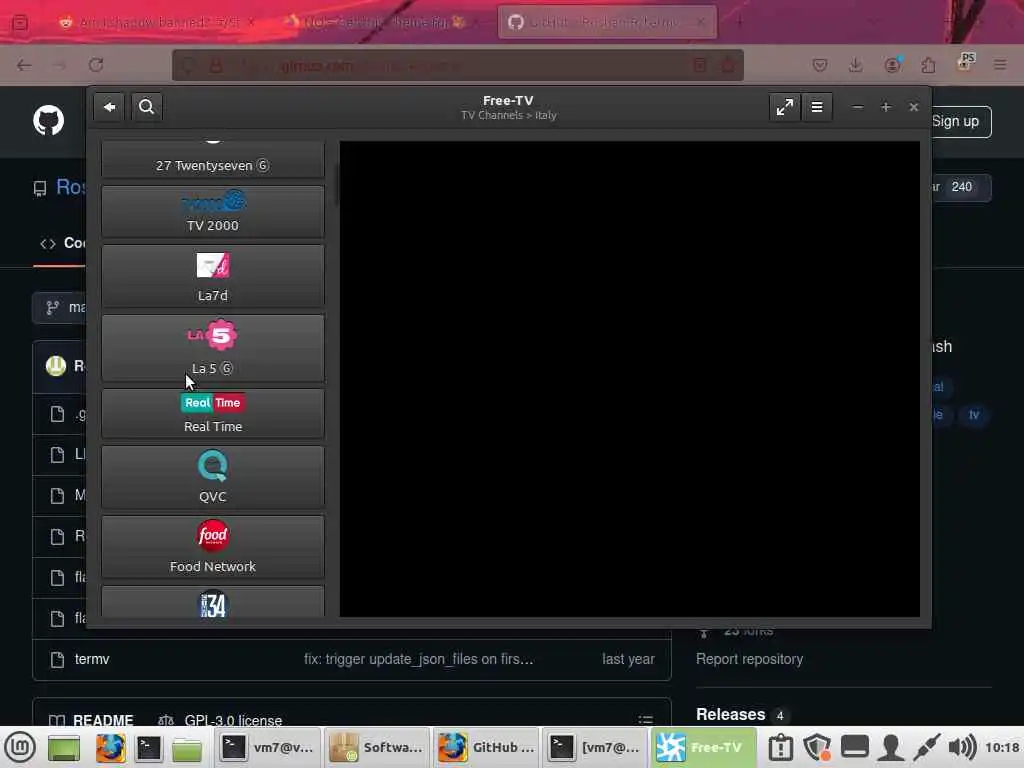
Task: Click the Firefox address bar
Action: coord(457,65)
